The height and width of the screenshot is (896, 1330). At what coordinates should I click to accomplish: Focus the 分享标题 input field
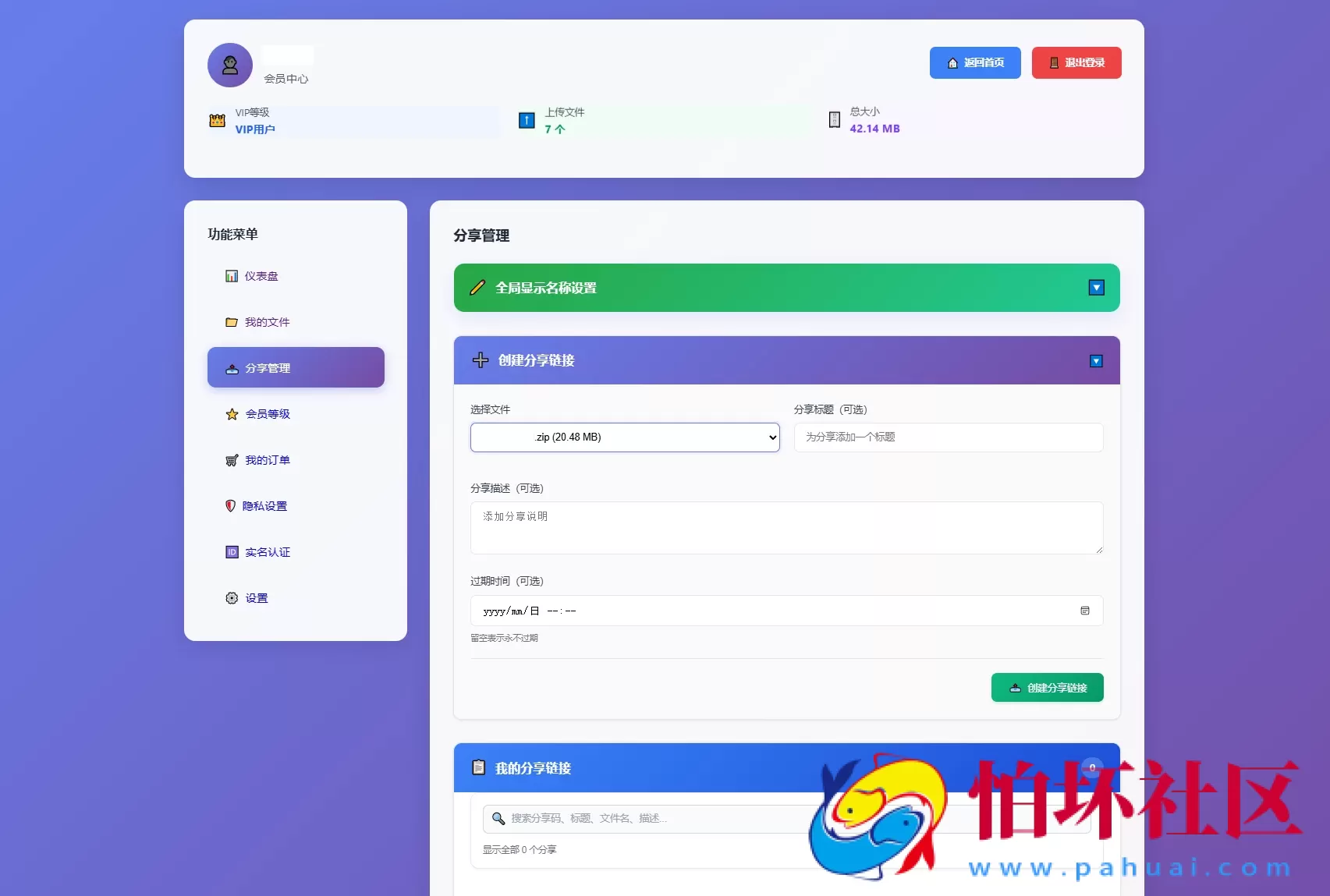coord(948,437)
